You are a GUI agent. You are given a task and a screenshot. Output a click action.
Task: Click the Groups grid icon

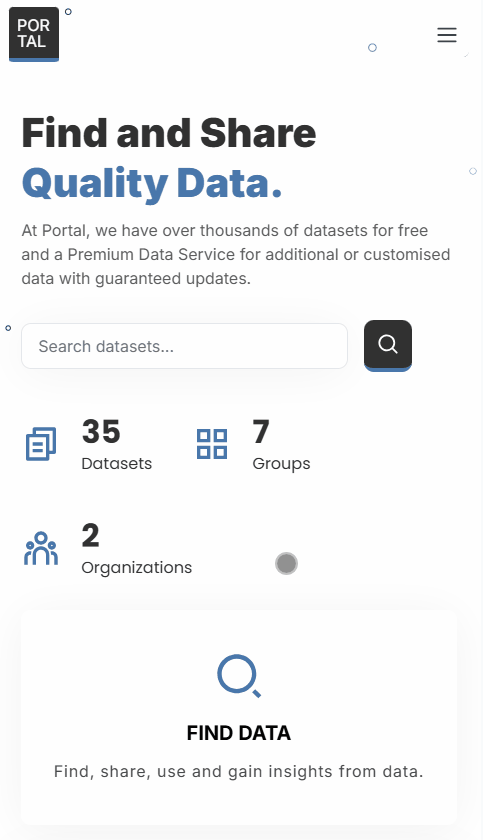tap(212, 444)
